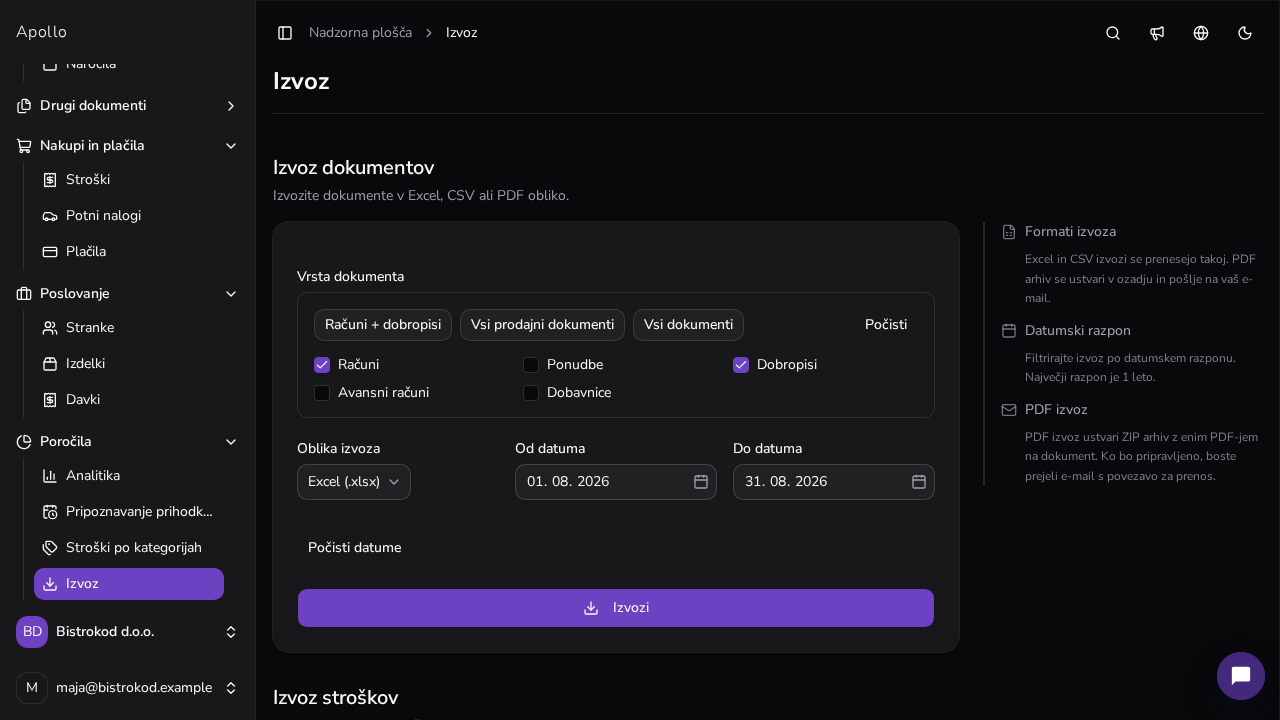Click the Analitika chart icon

(x=50, y=476)
